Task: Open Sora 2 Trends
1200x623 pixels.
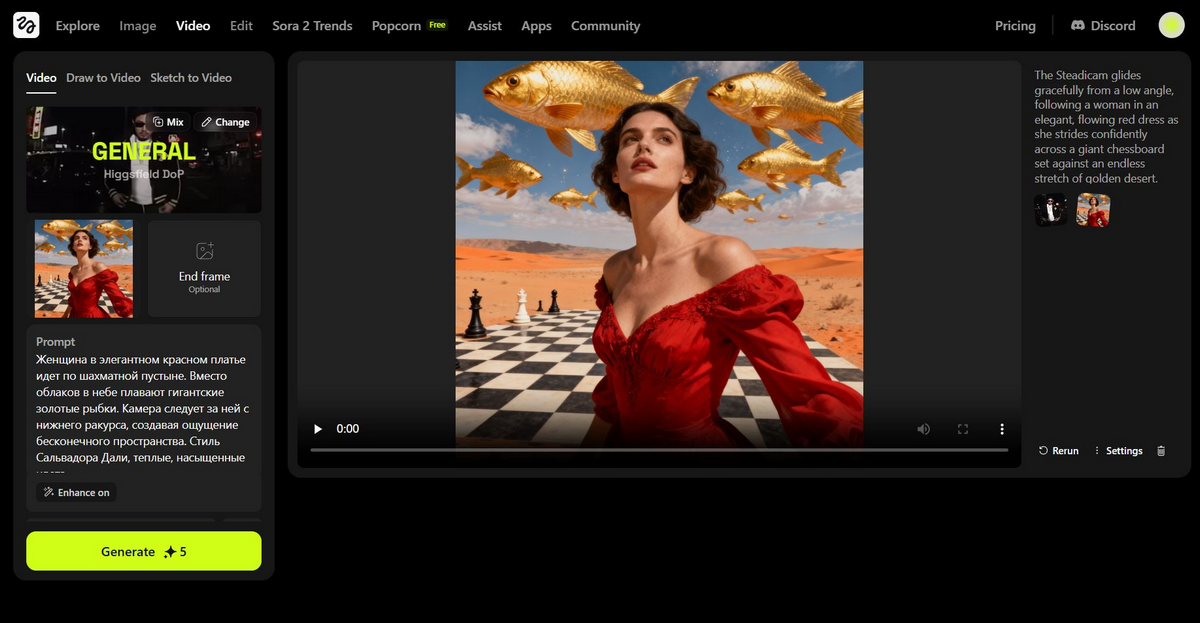Action: pyautogui.click(x=312, y=26)
